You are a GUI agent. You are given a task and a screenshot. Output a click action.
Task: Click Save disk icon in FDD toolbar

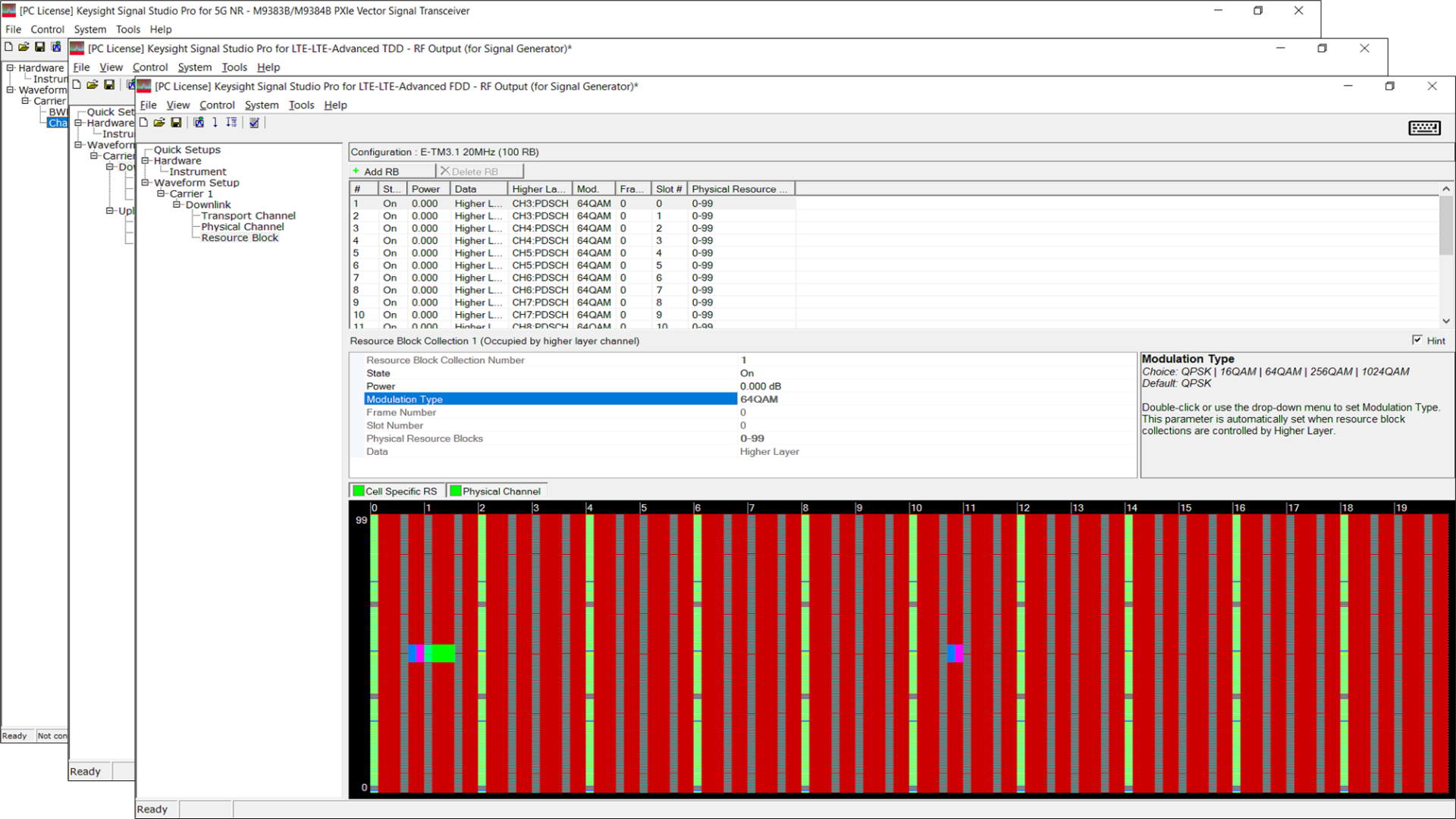[x=176, y=122]
